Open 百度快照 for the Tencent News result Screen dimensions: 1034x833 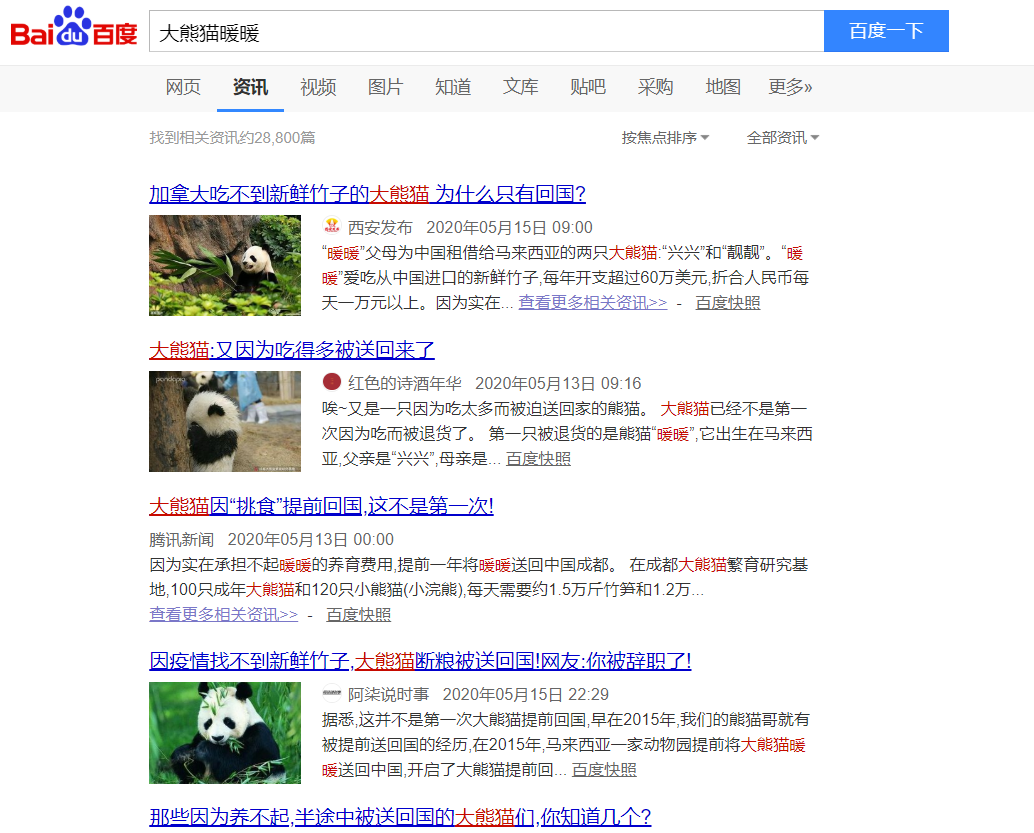(x=358, y=614)
